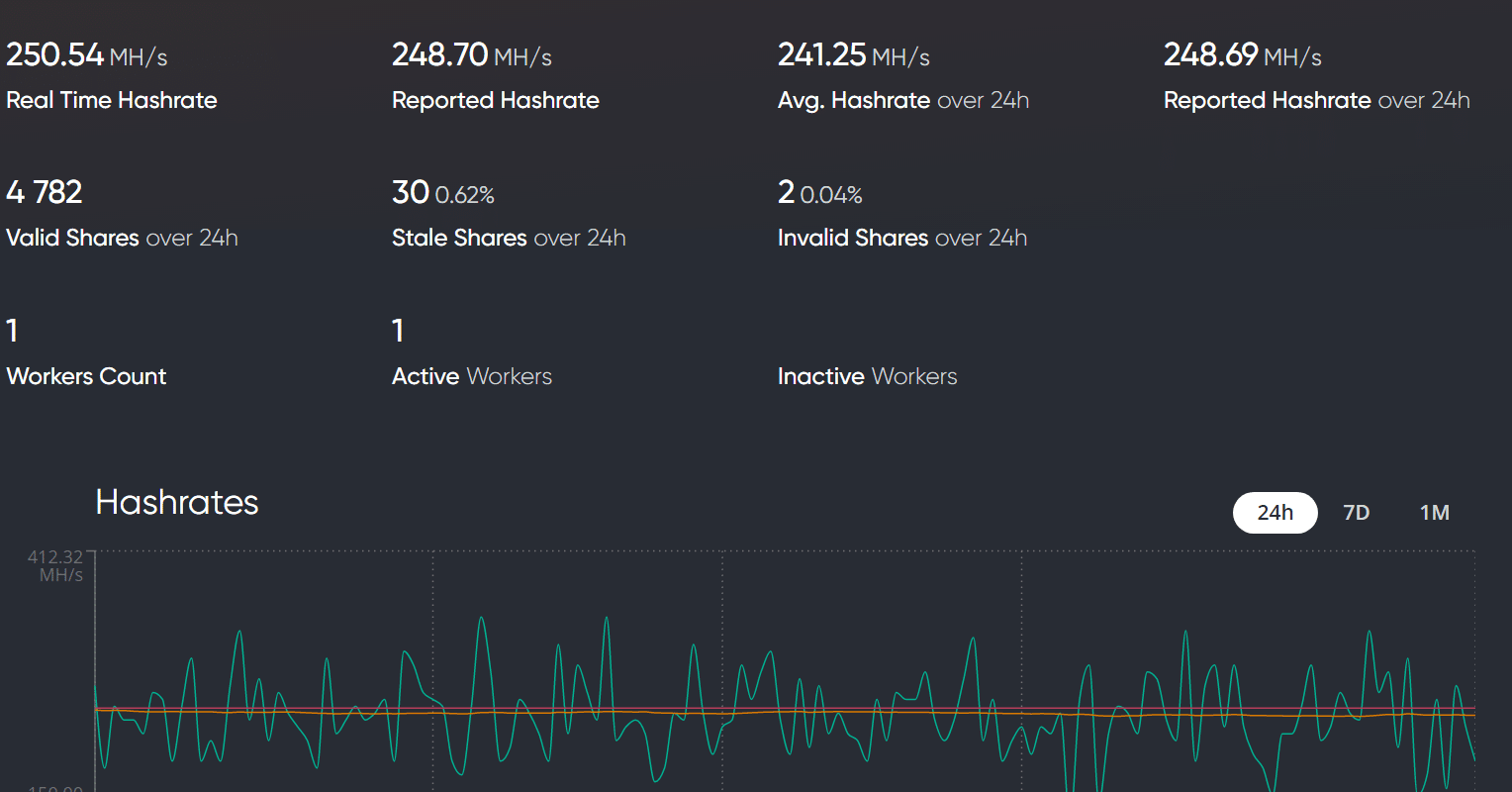Click the 241.25 MH/s average value
This screenshot has height=792, width=1512.
click(854, 55)
